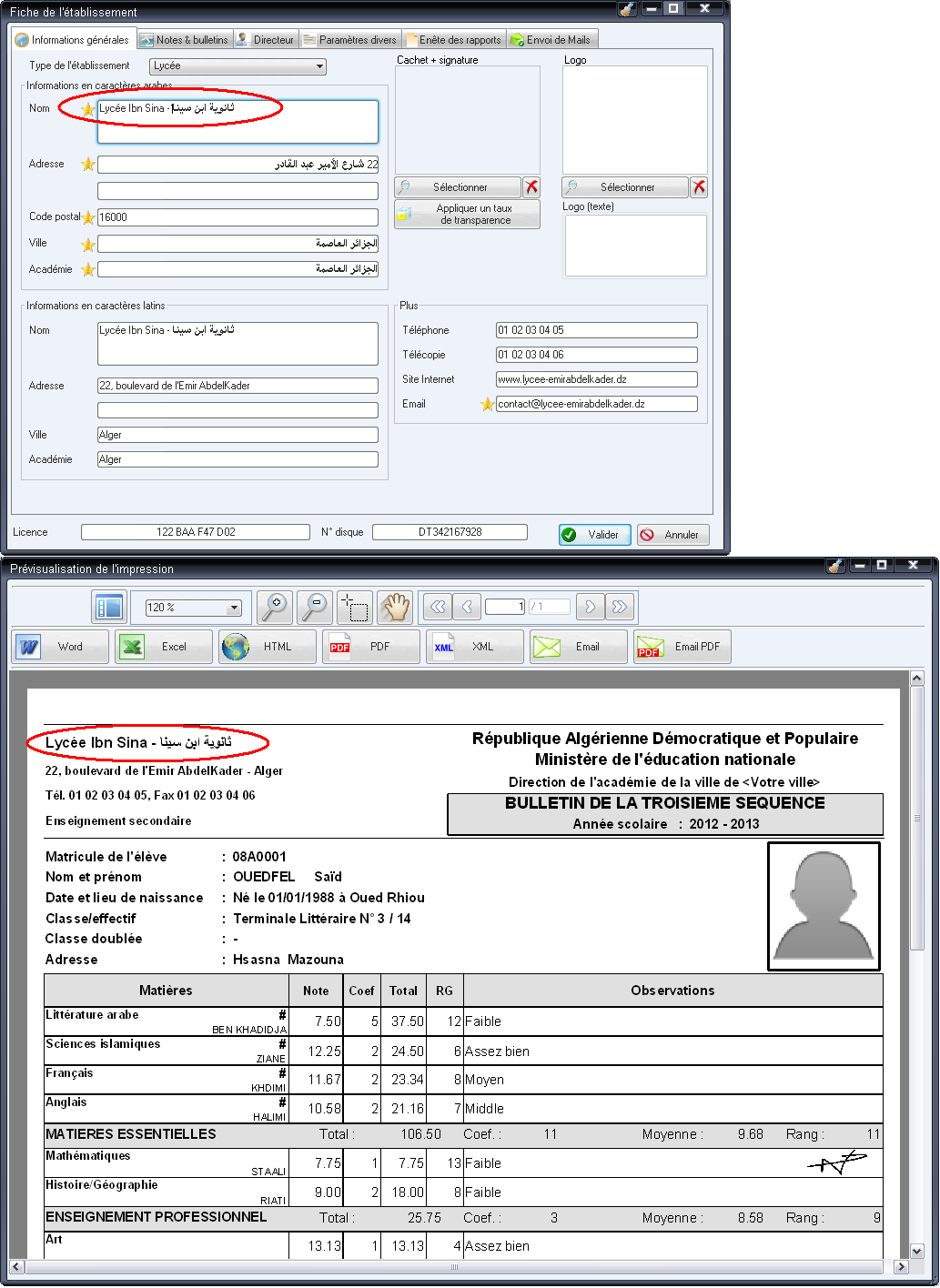The image size is (940, 1288).
Task: Open the Notes & bulletins tab
Action: (x=185, y=40)
